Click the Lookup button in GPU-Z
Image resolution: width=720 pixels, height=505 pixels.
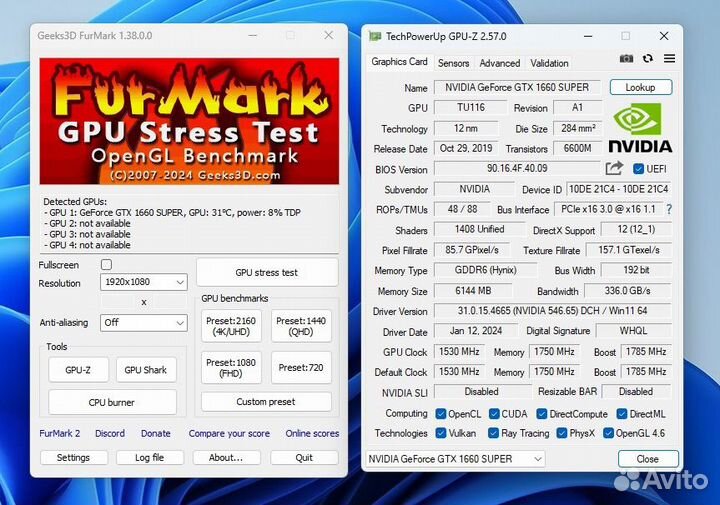(x=641, y=87)
